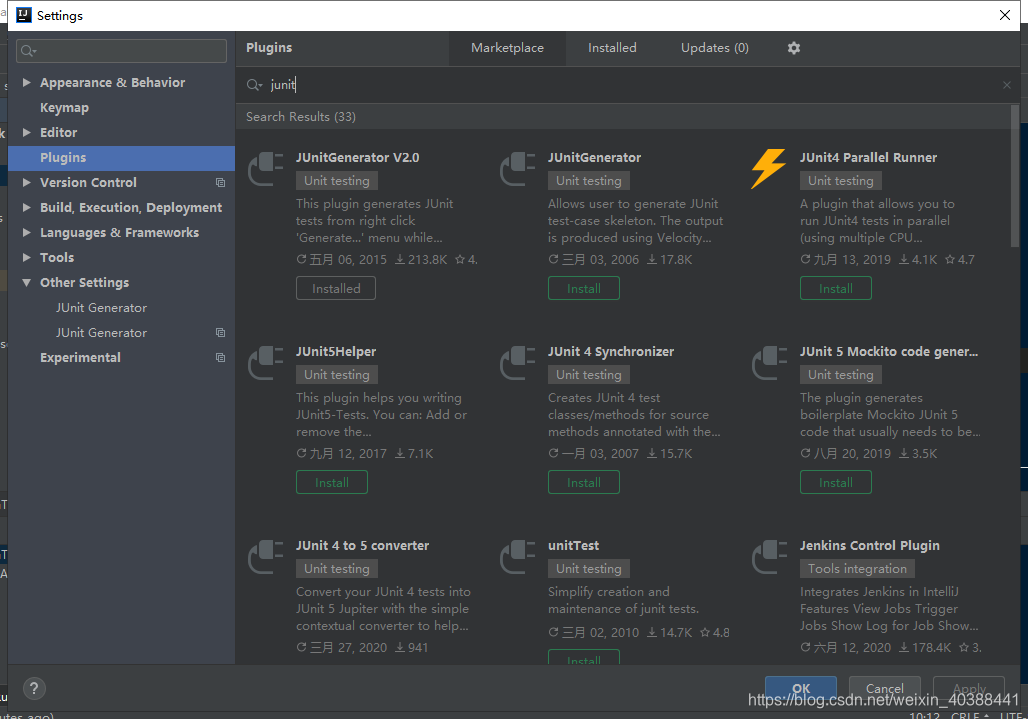Open the help question mark button
Image resolution: width=1028 pixels, height=719 pixels.
[x=34, y=688]
